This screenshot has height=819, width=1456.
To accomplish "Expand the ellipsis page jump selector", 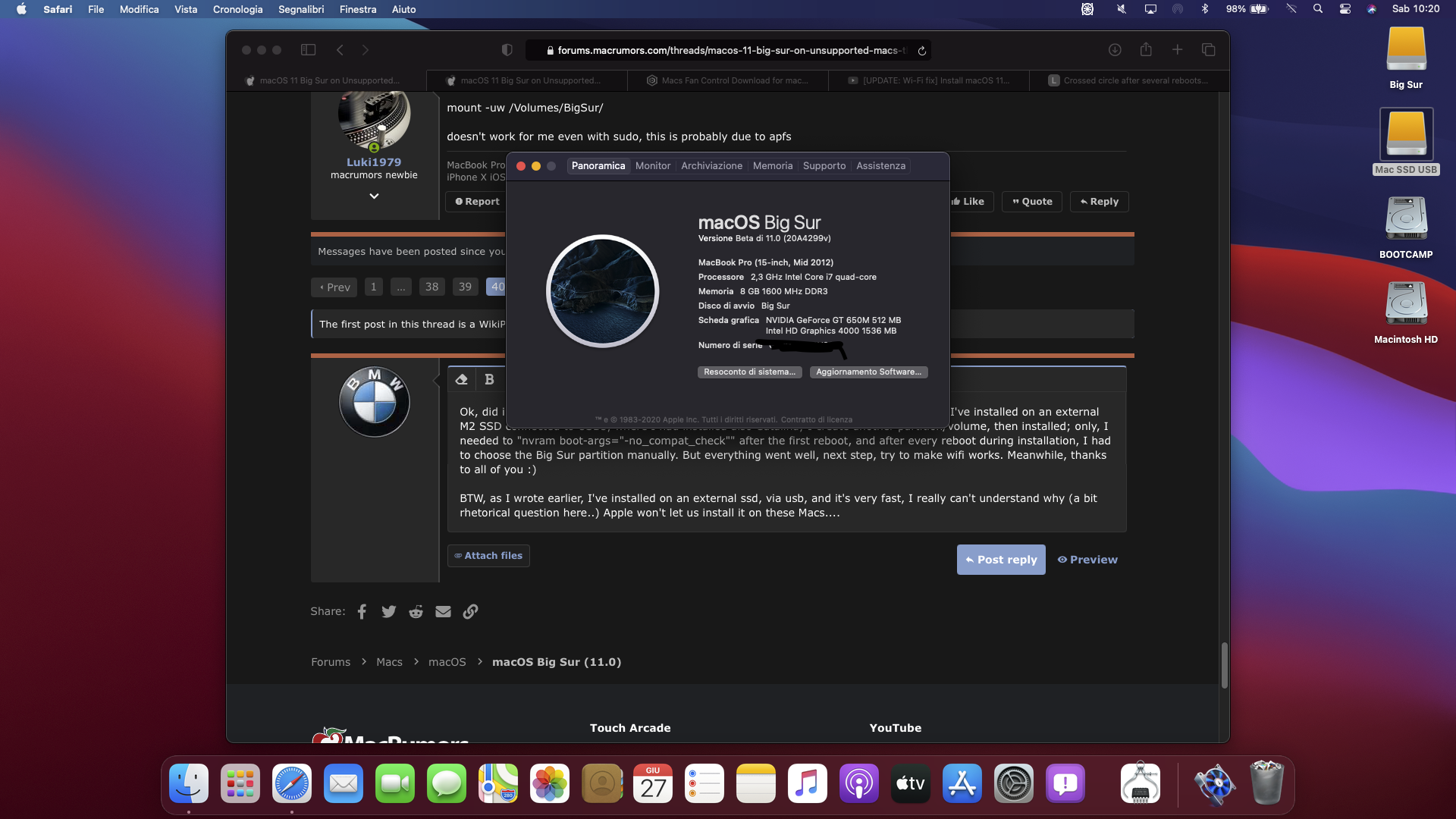I will pyautogui.click(x=401, y=287).
